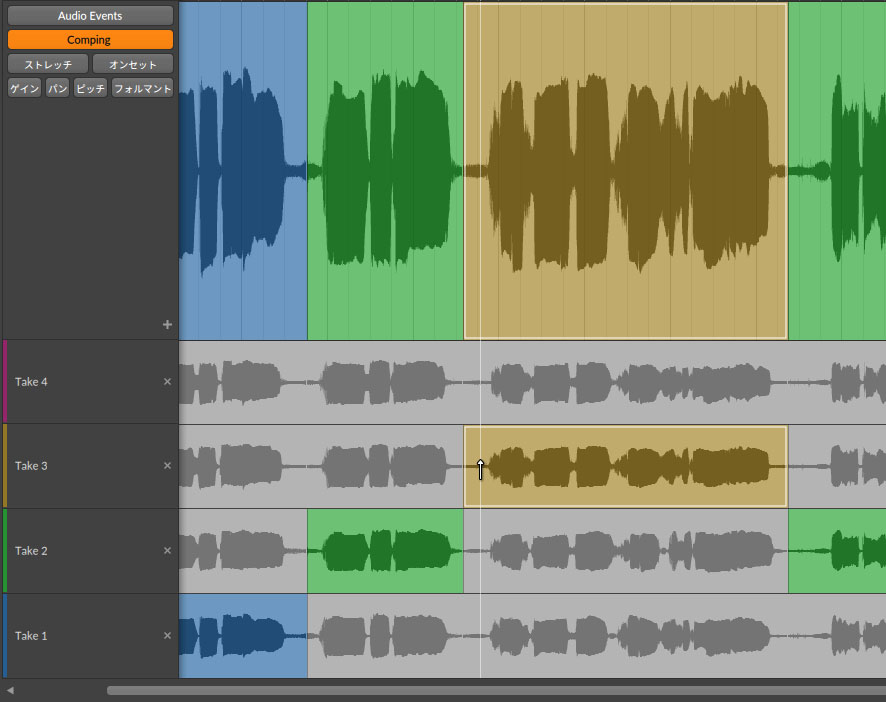Select the highlighted gold comp region in the main lane
This screenshot has width=886, height=702.
[626, 170]
